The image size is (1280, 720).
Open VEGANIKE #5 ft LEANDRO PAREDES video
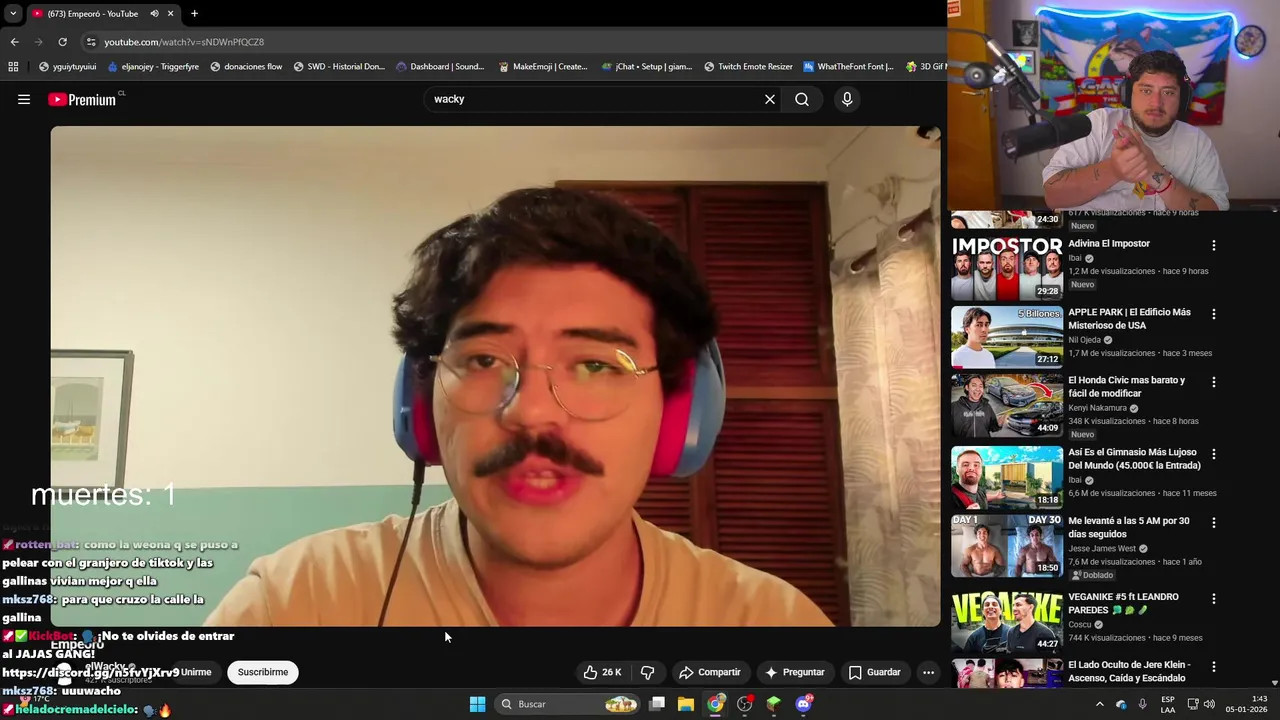pyautogui.click(x=1123, y=603)
